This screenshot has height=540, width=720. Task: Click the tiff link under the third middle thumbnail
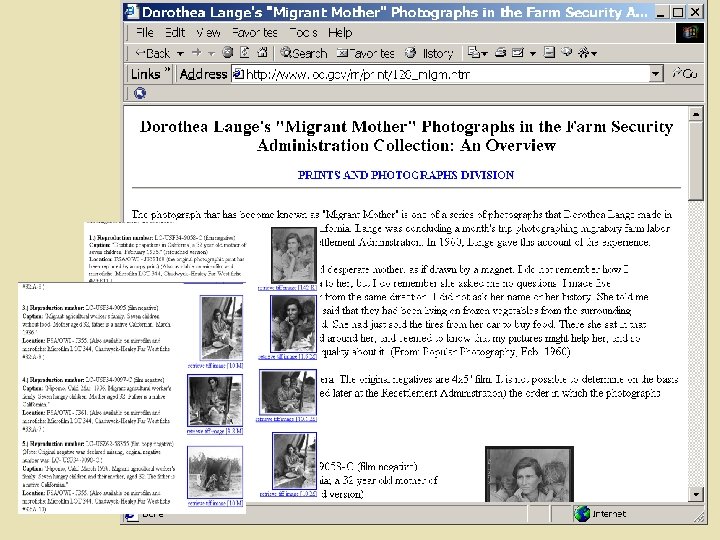pos(286,419)
